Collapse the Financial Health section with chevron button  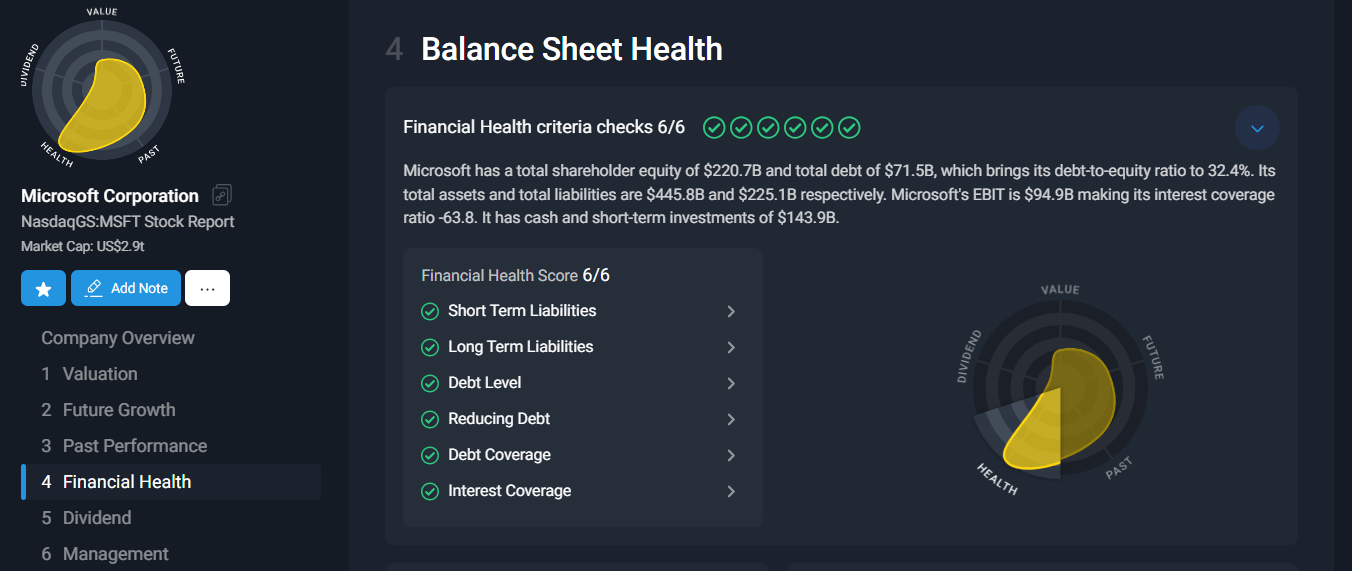point(1257,128)
